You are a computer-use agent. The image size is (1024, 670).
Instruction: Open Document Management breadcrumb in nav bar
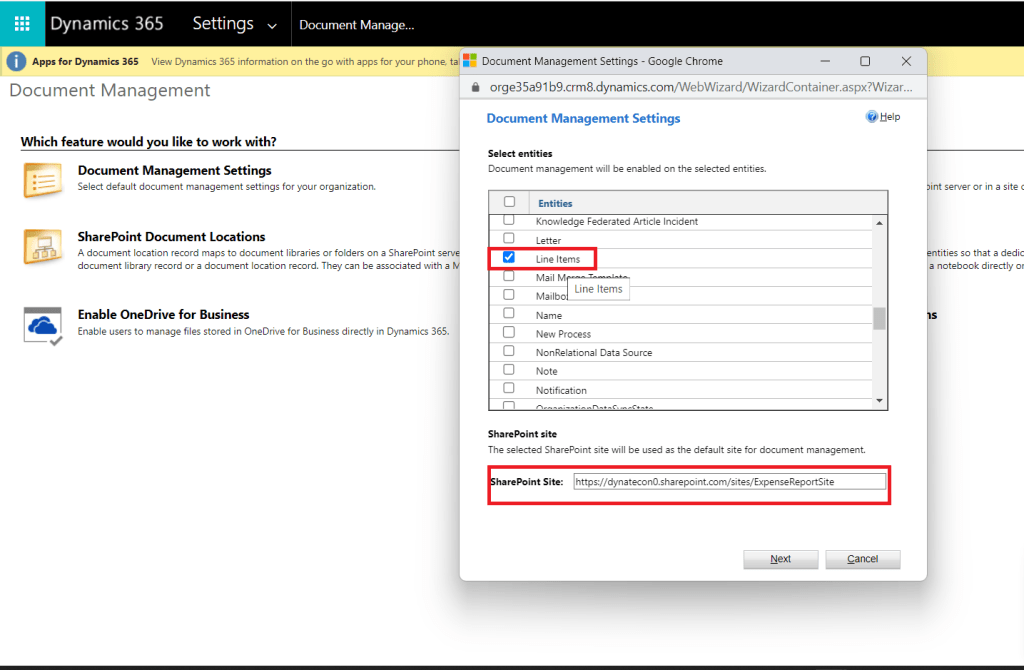[356, 25]
